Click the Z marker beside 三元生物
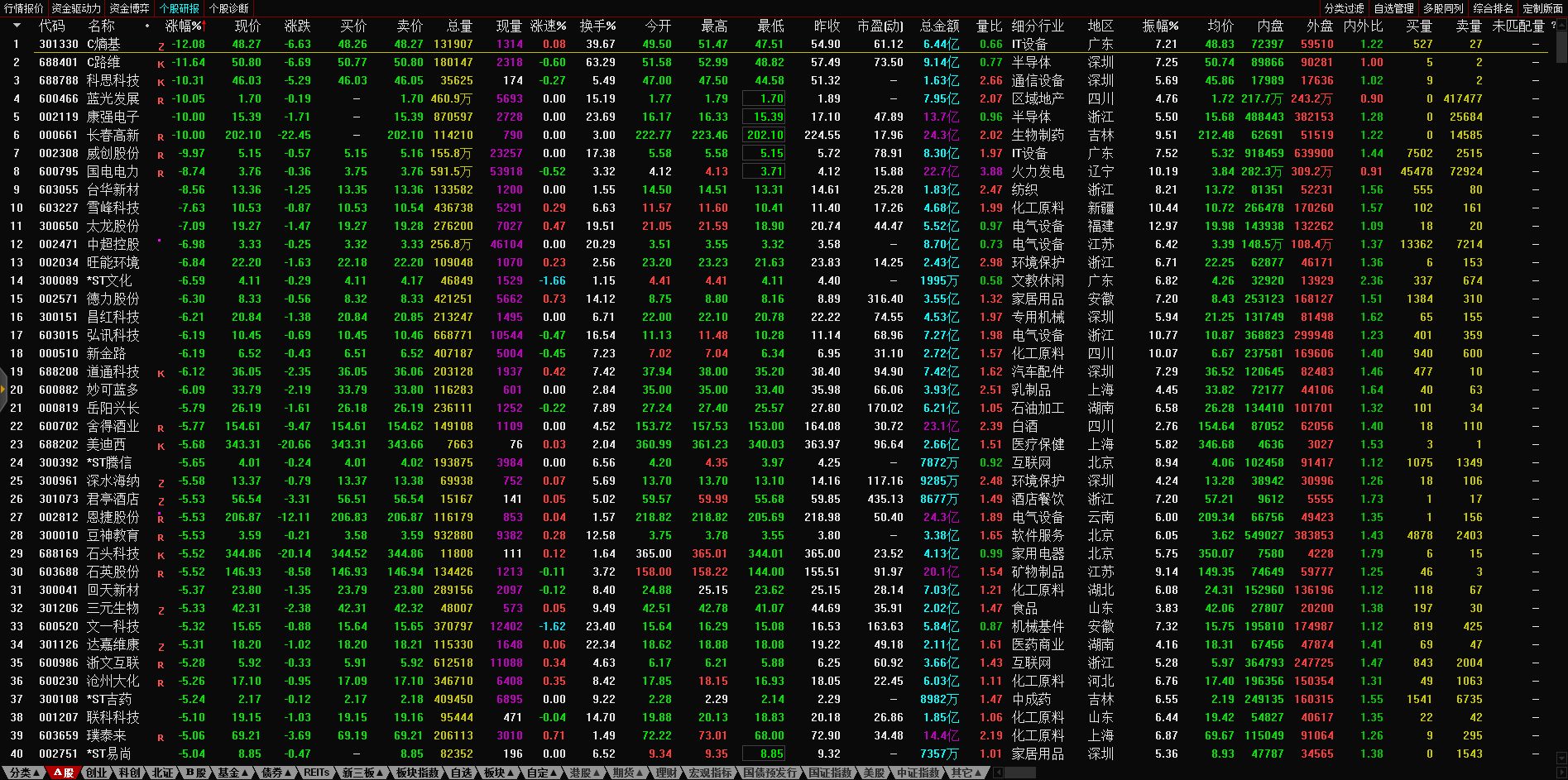 pyautogui.click(x=161, y=610)
